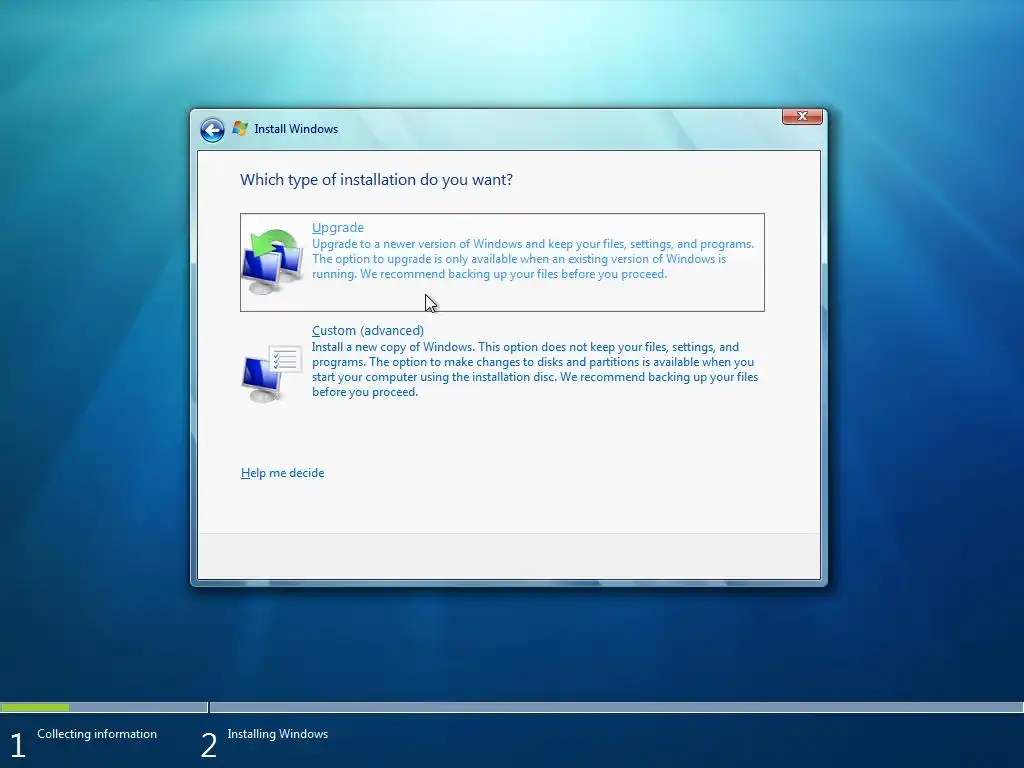Select the Upgrade computers icon
1024x768 pixels.
(272, 262)
